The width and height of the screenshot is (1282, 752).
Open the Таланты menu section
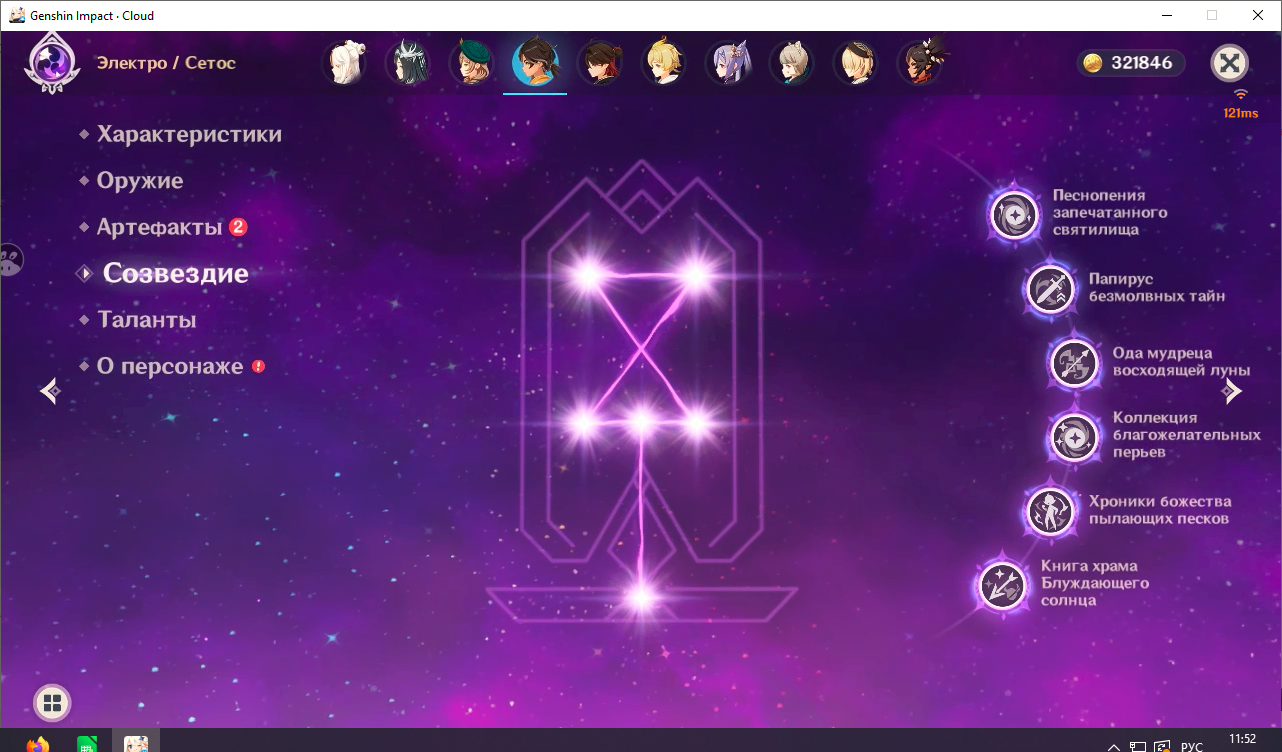pos(146,320)
